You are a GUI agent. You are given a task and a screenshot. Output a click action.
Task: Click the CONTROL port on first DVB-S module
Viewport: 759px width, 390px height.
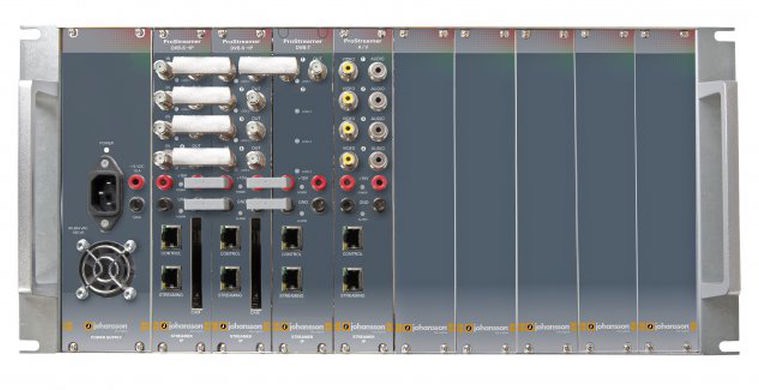coord(171,238)
